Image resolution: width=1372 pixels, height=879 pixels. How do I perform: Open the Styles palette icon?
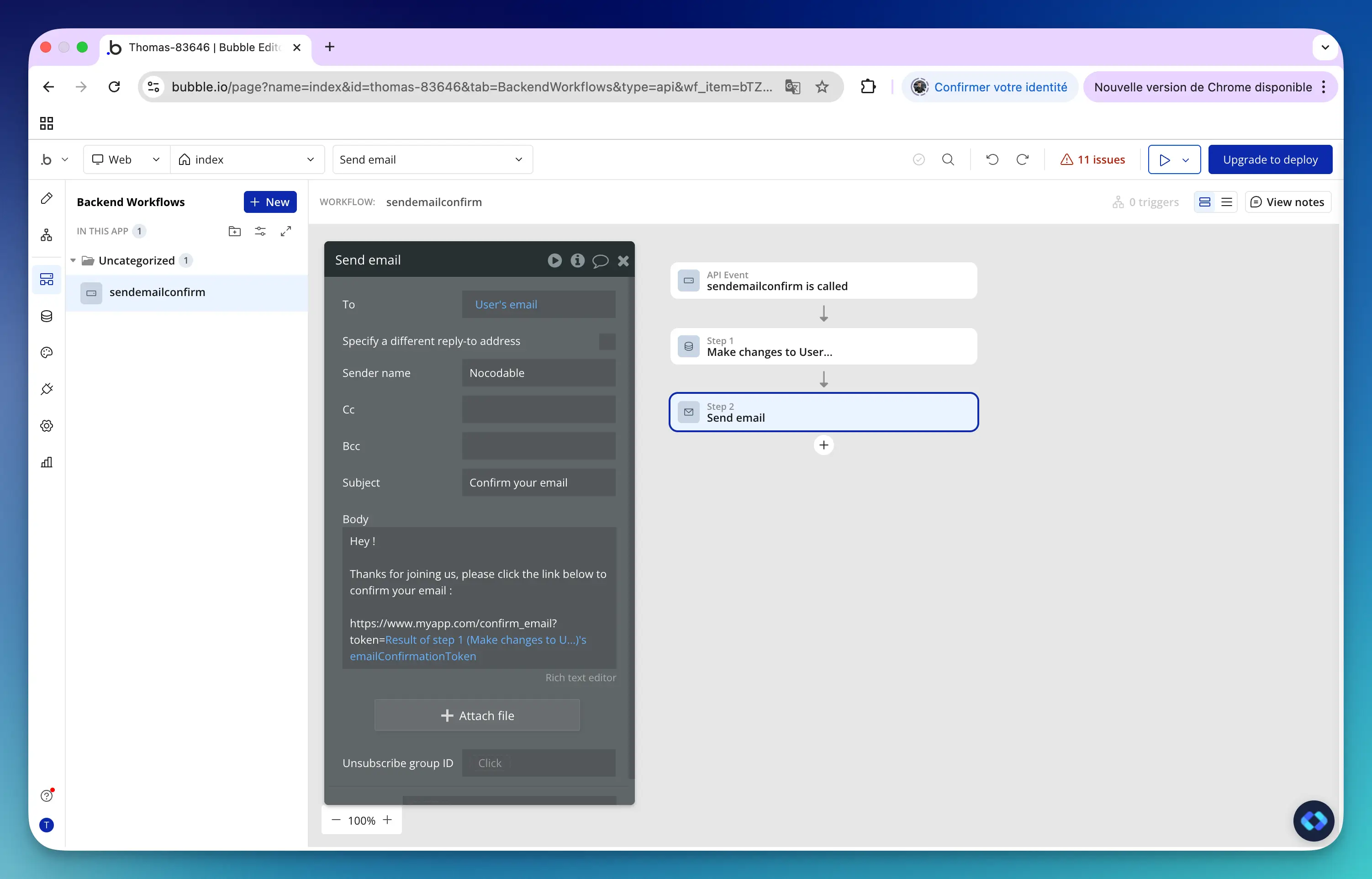tap(47, 353)
